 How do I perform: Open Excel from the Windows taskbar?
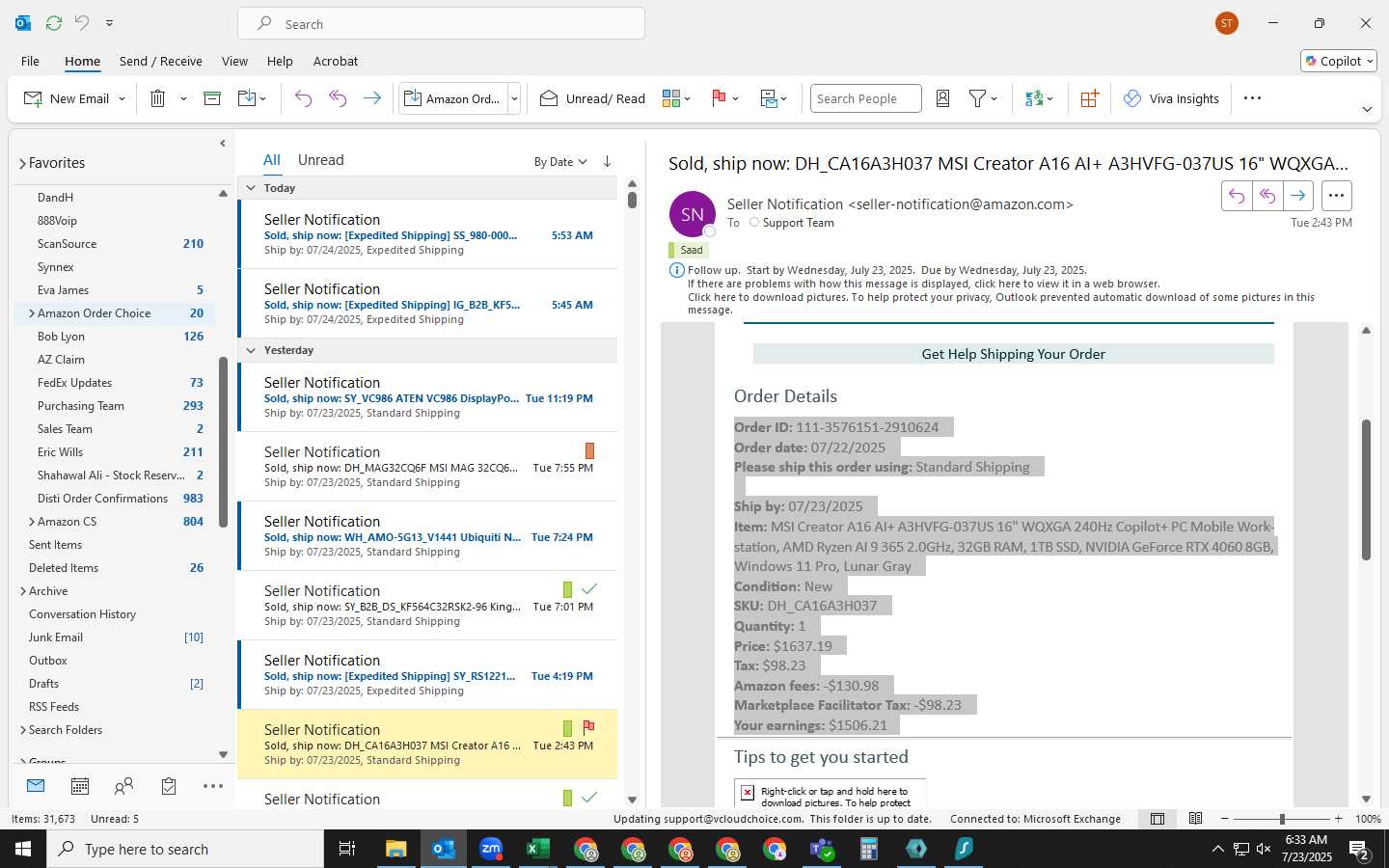point(537,849)
